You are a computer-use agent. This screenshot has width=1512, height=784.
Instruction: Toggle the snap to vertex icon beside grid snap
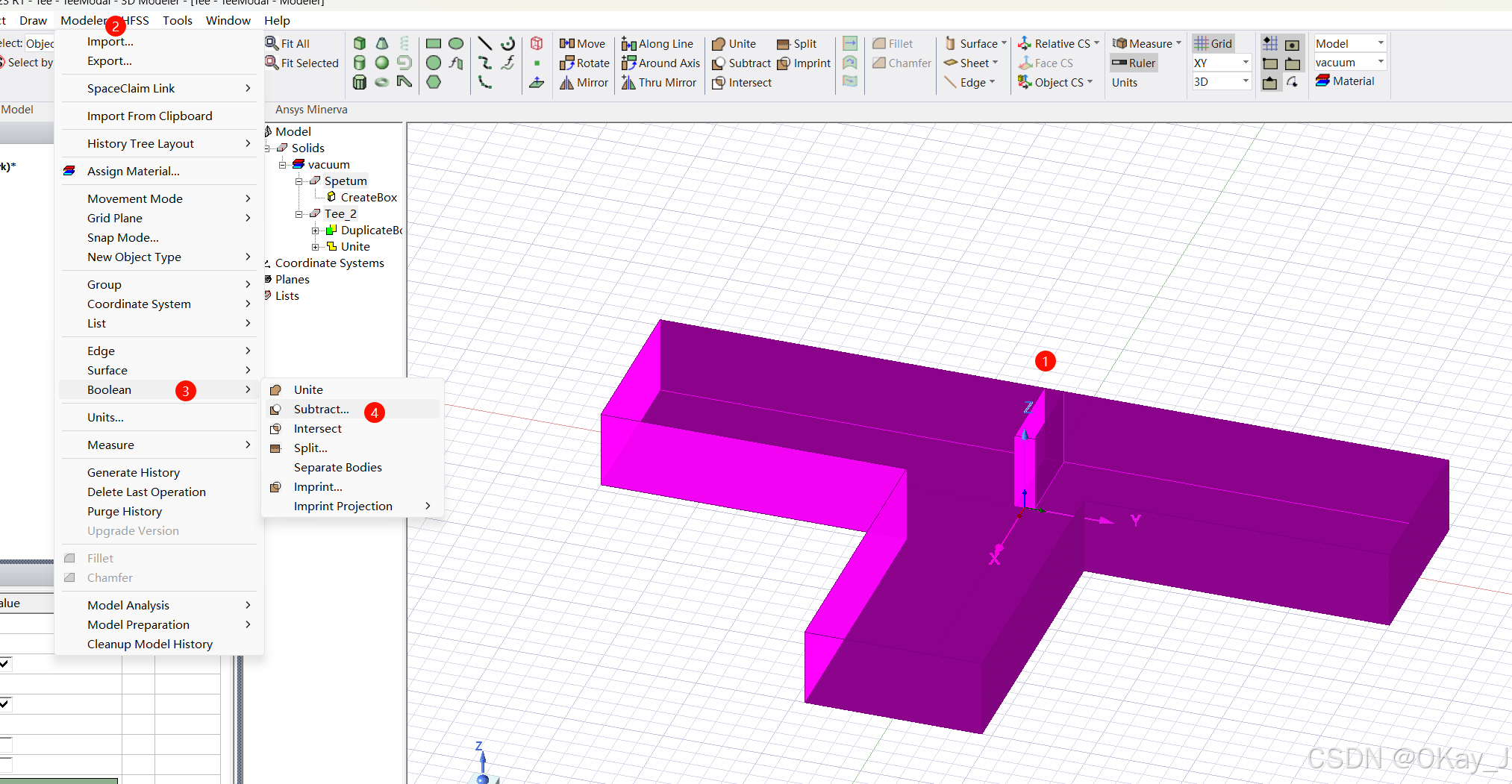click(1293, 45)
